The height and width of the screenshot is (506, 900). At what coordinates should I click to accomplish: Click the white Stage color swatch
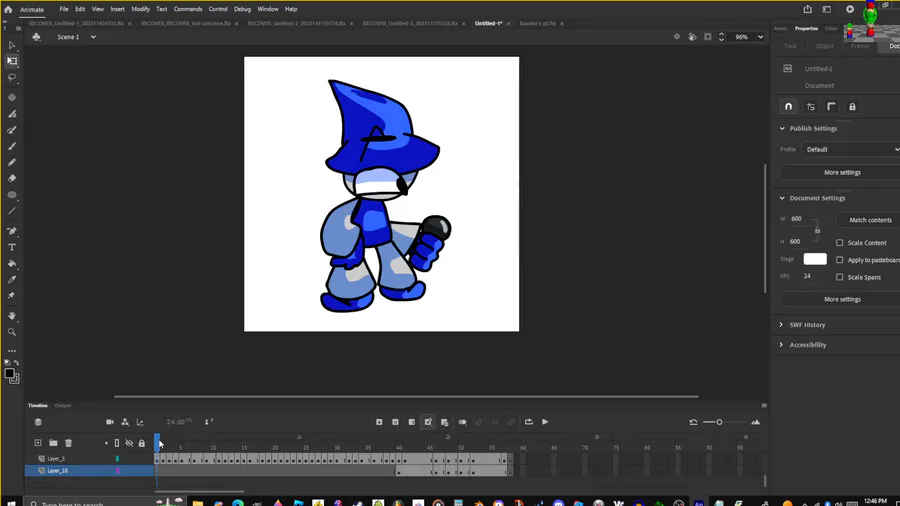(815, 259)
